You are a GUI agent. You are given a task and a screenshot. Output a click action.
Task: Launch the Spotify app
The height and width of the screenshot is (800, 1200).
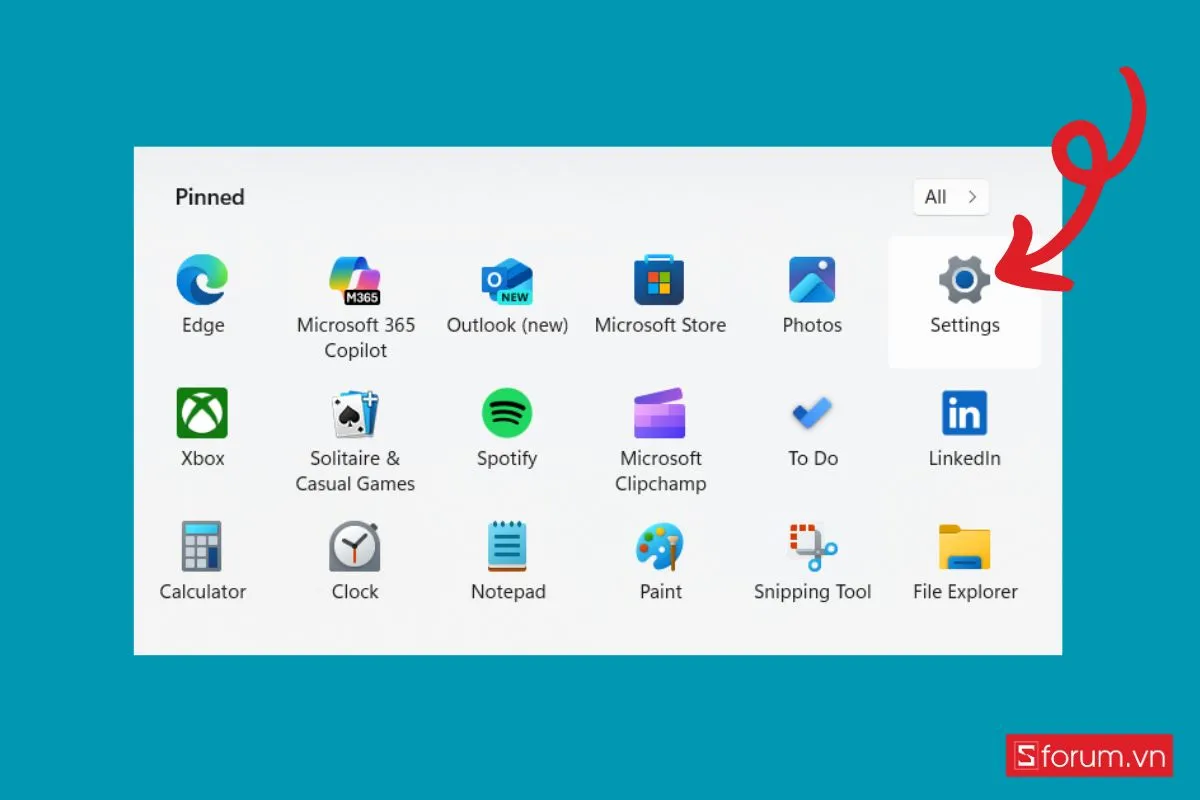pyautogui.click(x=507, y=413)
